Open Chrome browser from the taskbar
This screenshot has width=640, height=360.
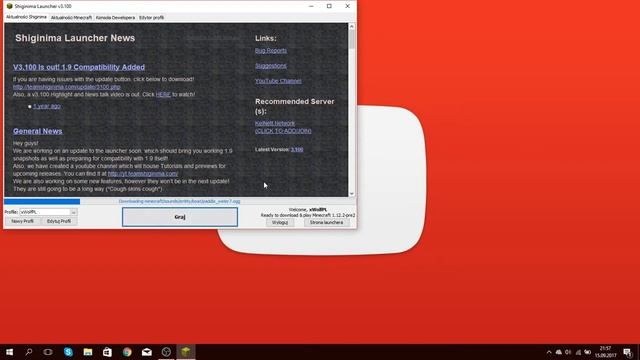pos(127,352)
